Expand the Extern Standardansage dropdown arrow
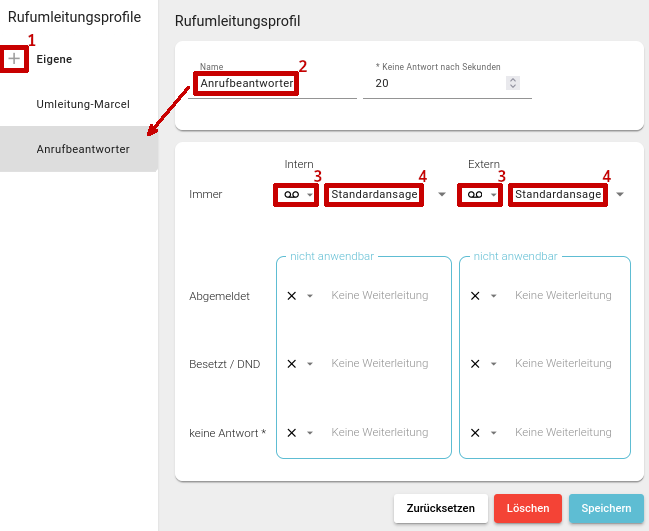 620,195
